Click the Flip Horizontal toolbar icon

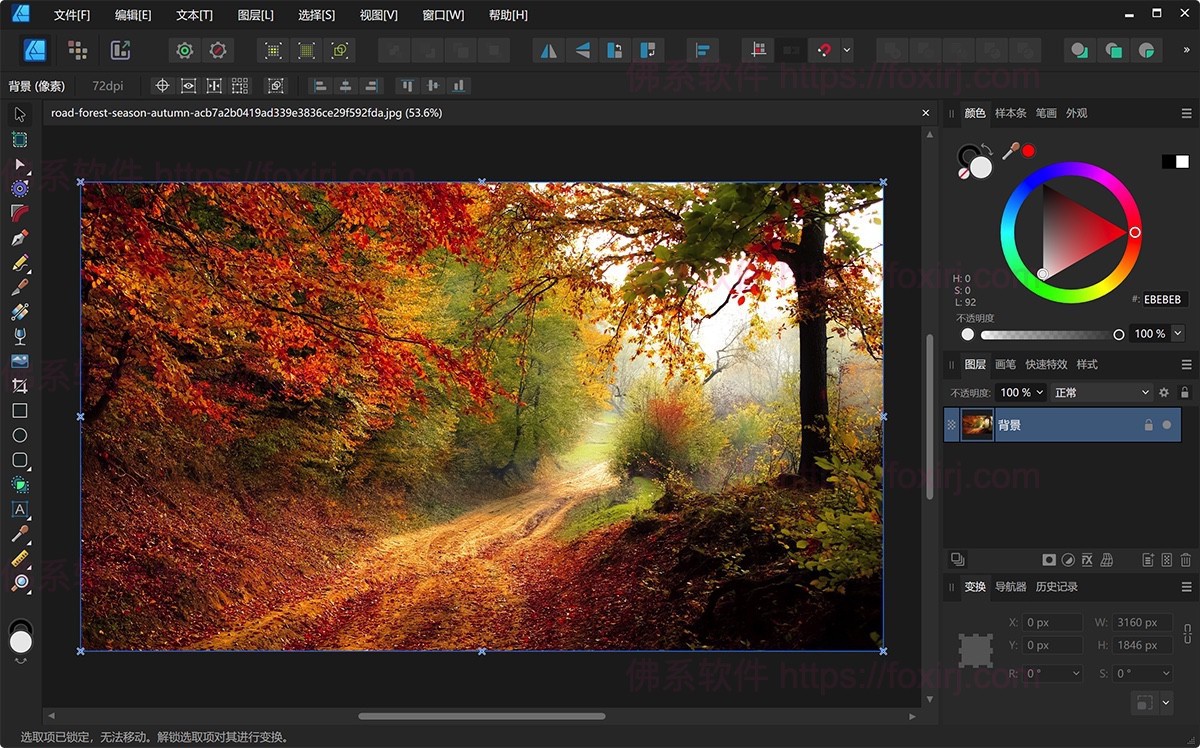[x=548, y=50]
